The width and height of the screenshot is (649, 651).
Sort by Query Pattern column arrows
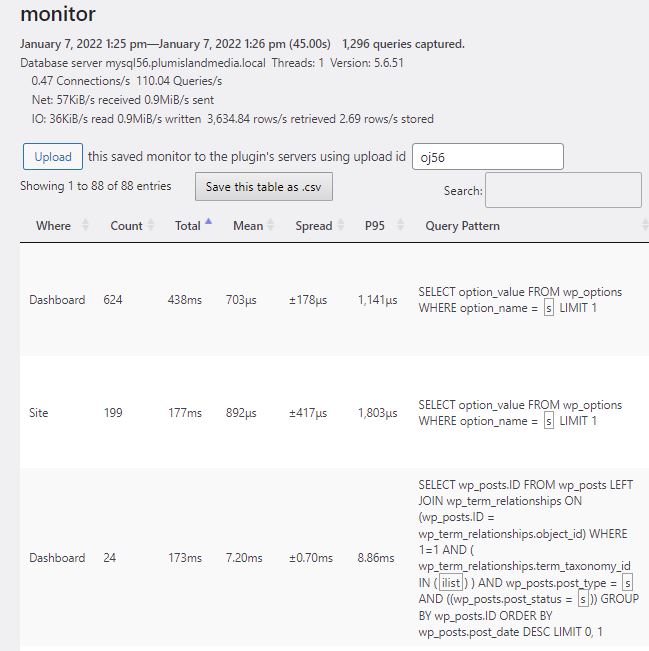tap(644, 225)
